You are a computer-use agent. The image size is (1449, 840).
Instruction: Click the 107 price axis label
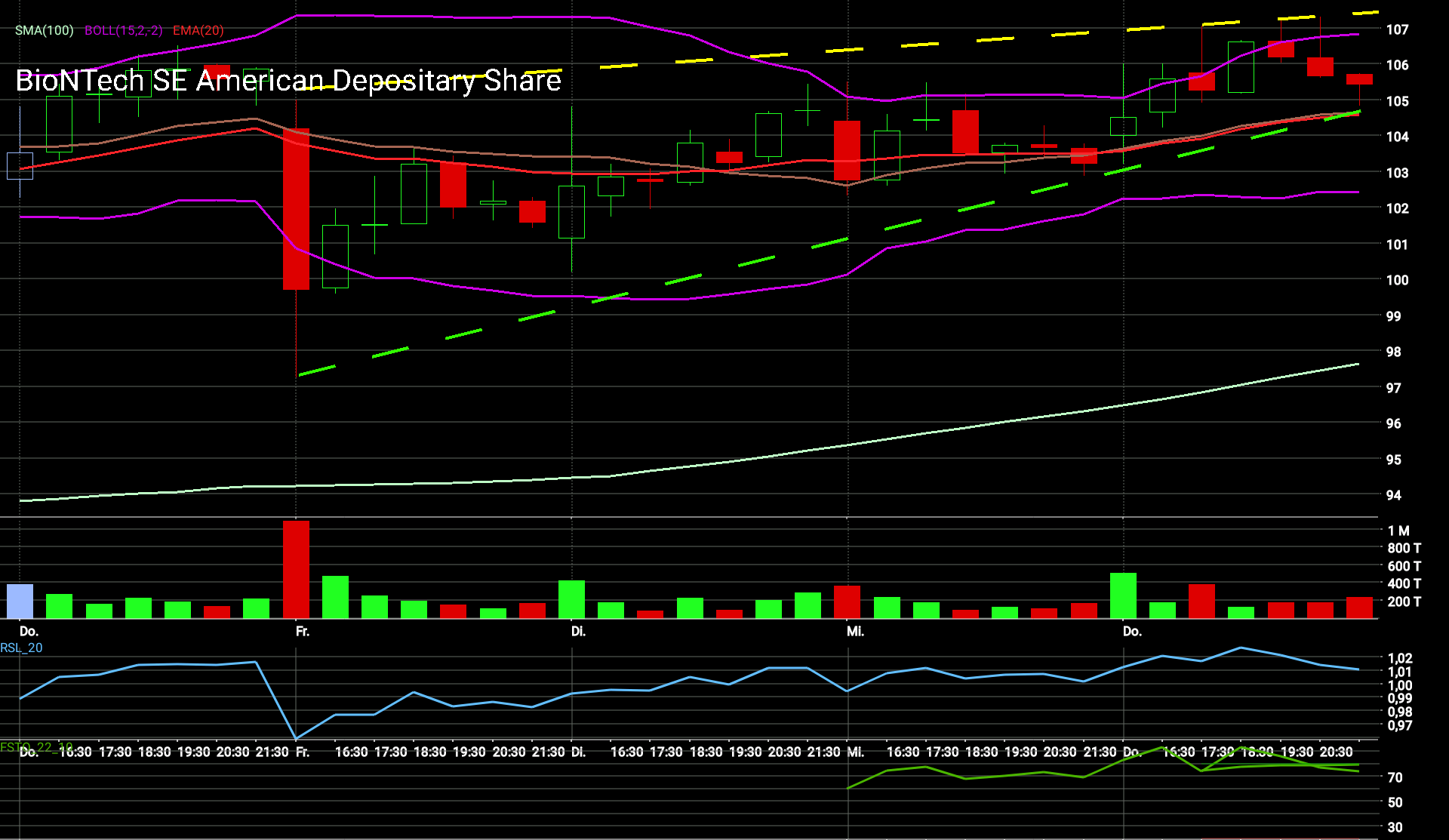(1397, 29)
